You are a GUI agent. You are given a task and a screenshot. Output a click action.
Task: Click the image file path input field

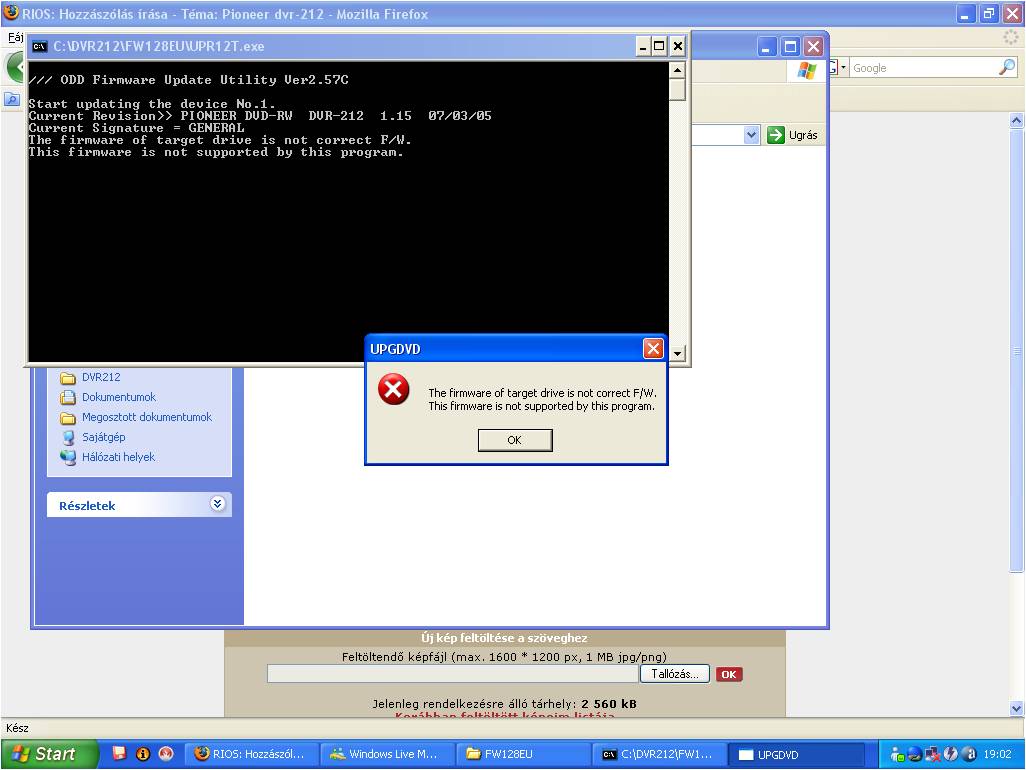(x=452, y=674)
